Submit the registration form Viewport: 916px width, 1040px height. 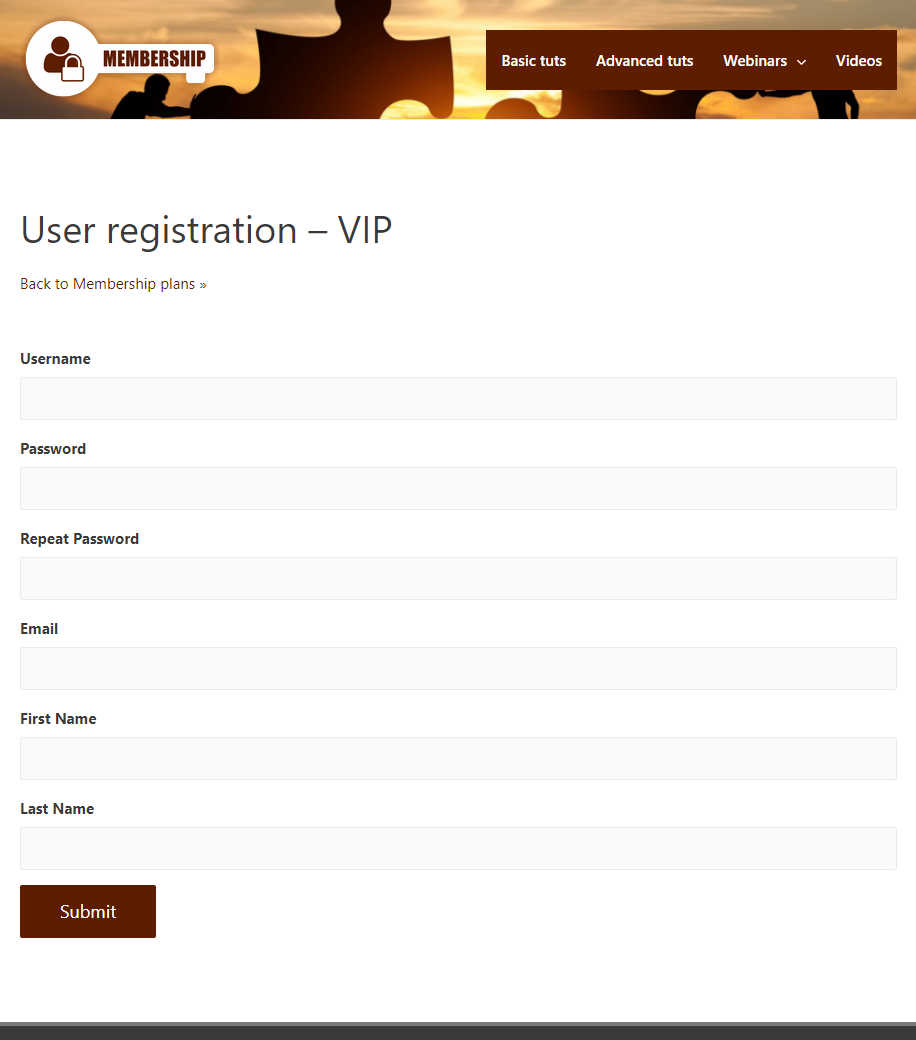click(x=88, y=911)
